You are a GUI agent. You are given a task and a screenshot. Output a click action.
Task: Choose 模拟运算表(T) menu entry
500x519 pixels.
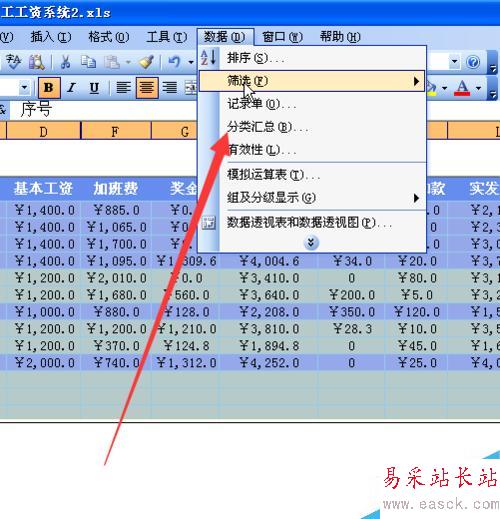(312, 174)
